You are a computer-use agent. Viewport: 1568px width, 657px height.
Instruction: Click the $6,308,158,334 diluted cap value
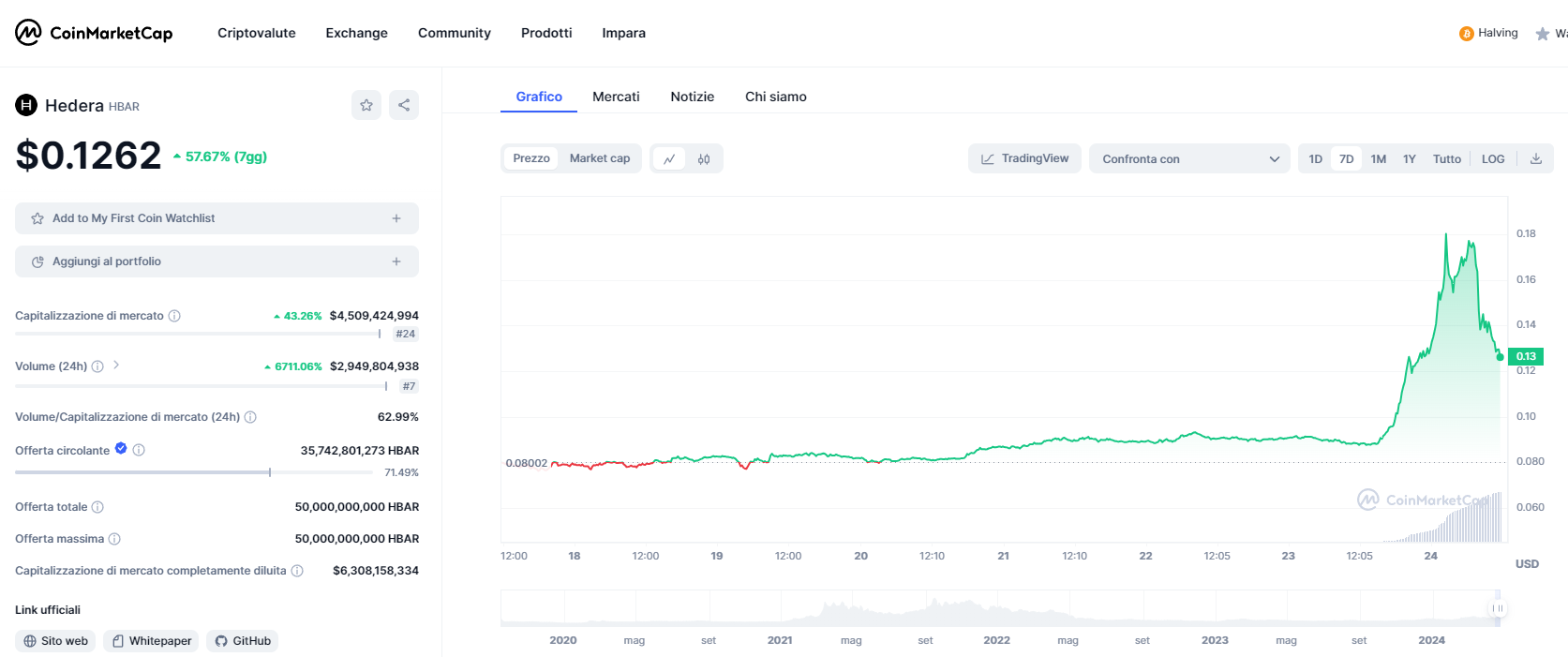tap(376, 571)
